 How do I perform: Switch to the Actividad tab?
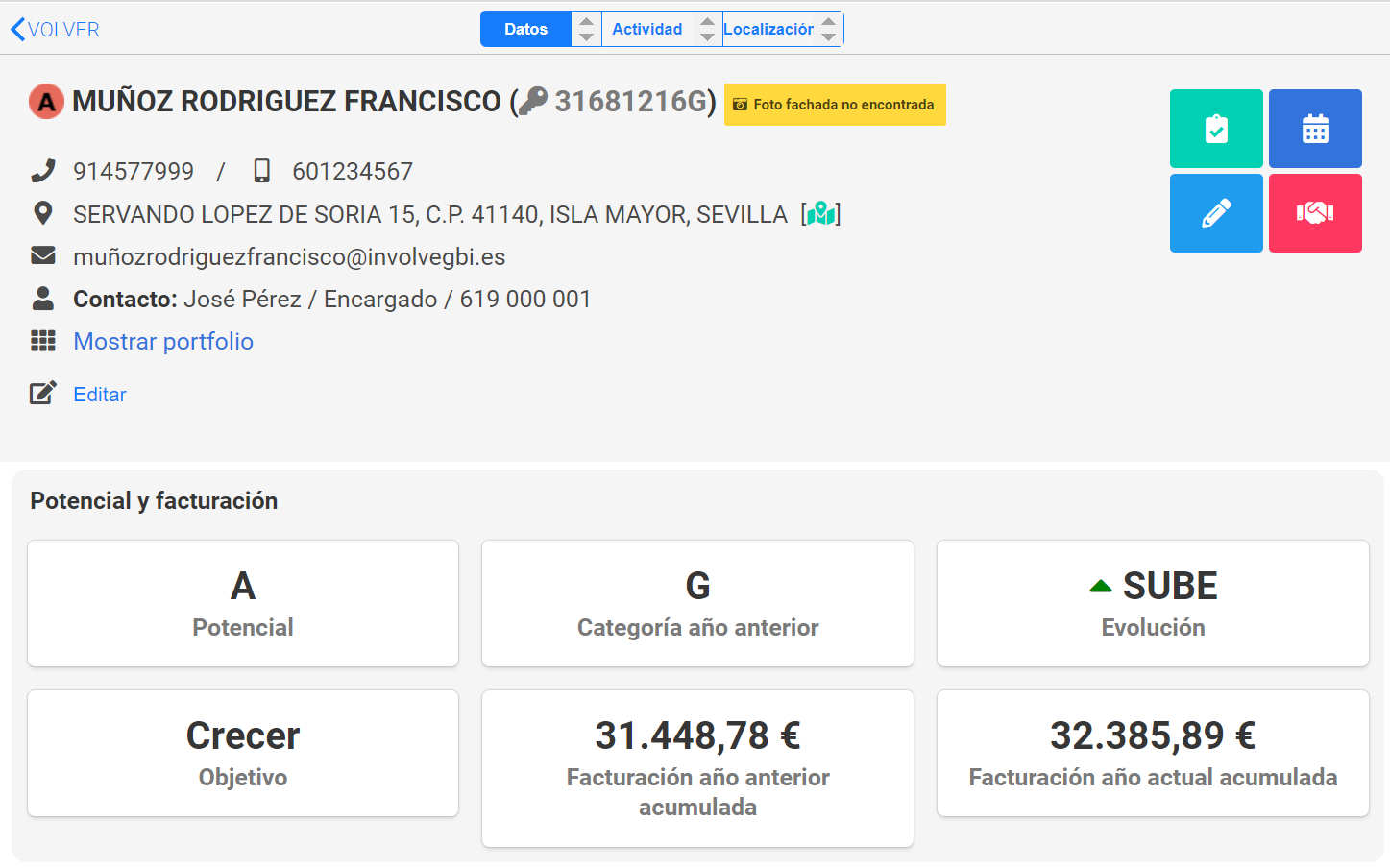pyautogui.click(x=647, y=29)
